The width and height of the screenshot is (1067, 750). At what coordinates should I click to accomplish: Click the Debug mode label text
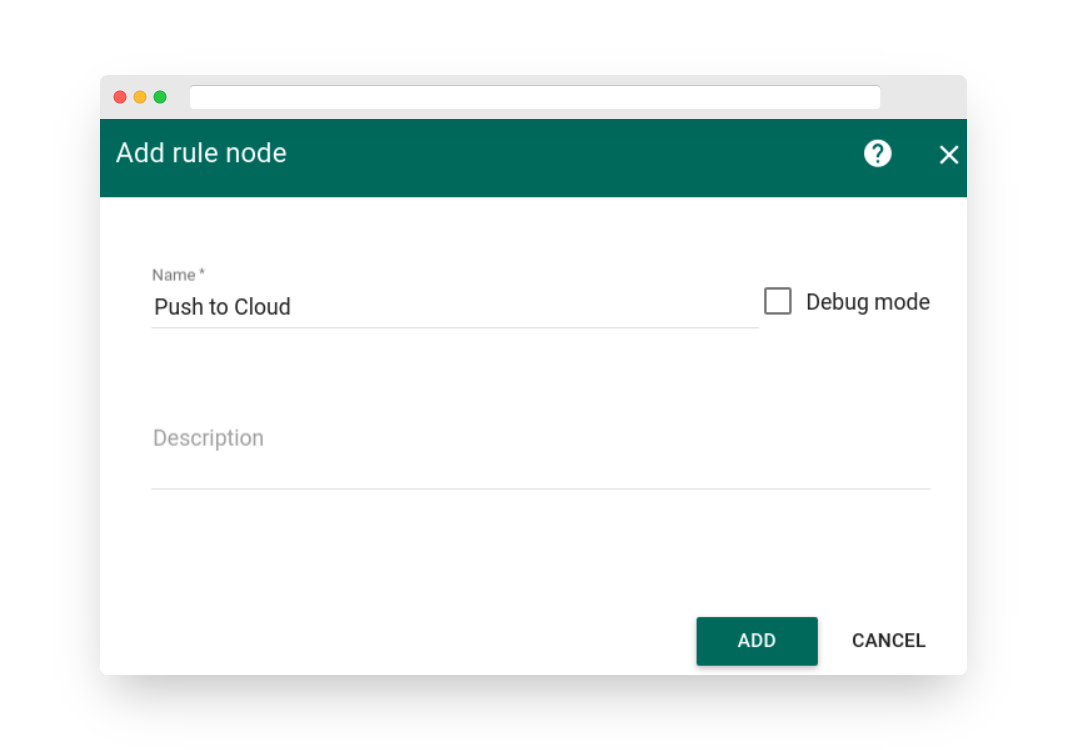point(868,302)
